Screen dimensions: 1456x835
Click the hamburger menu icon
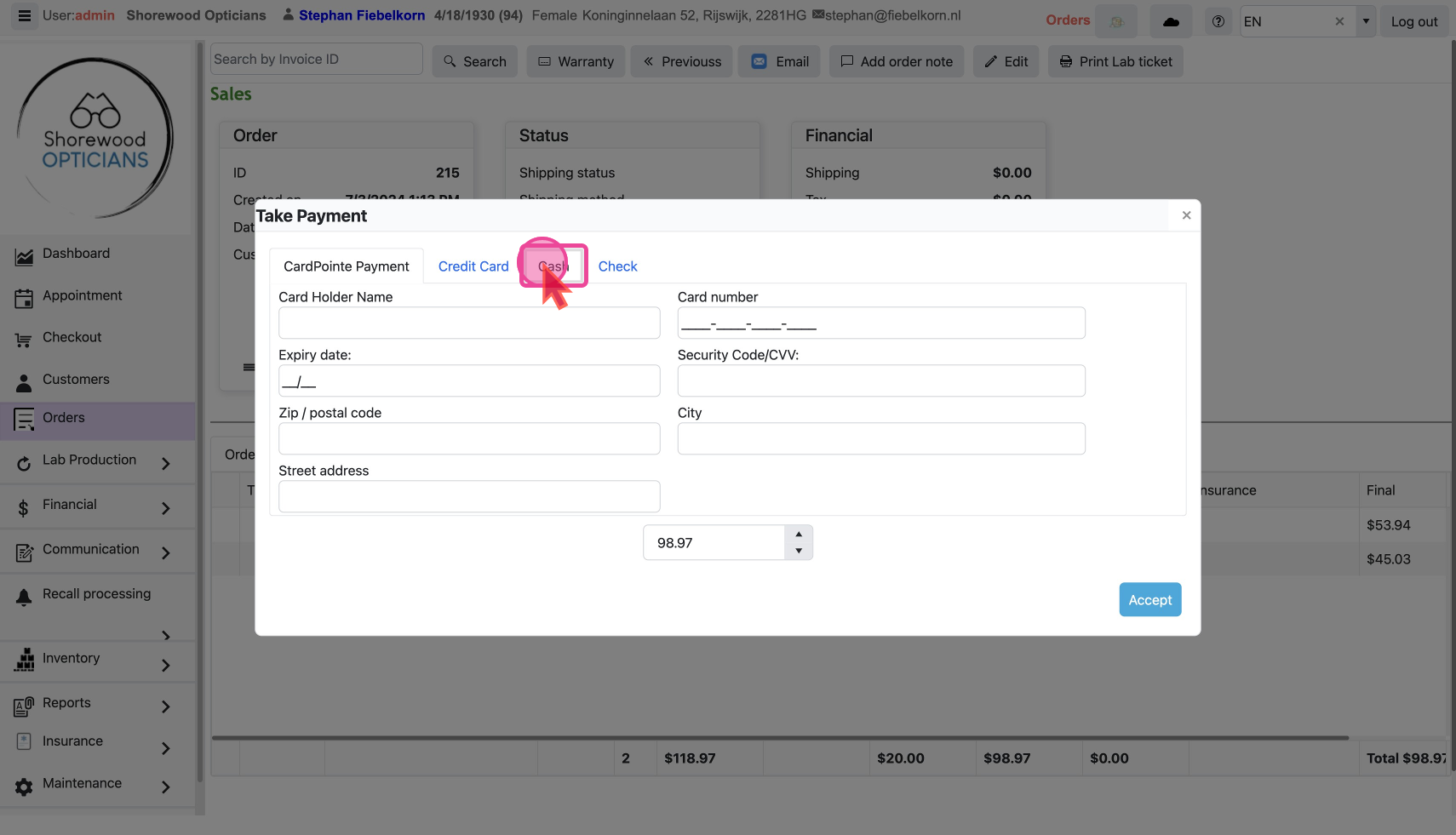pos(24,16)
